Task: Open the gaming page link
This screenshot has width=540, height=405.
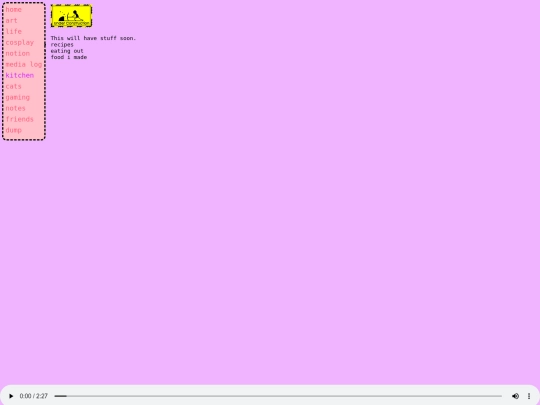Action: point(18,97)
